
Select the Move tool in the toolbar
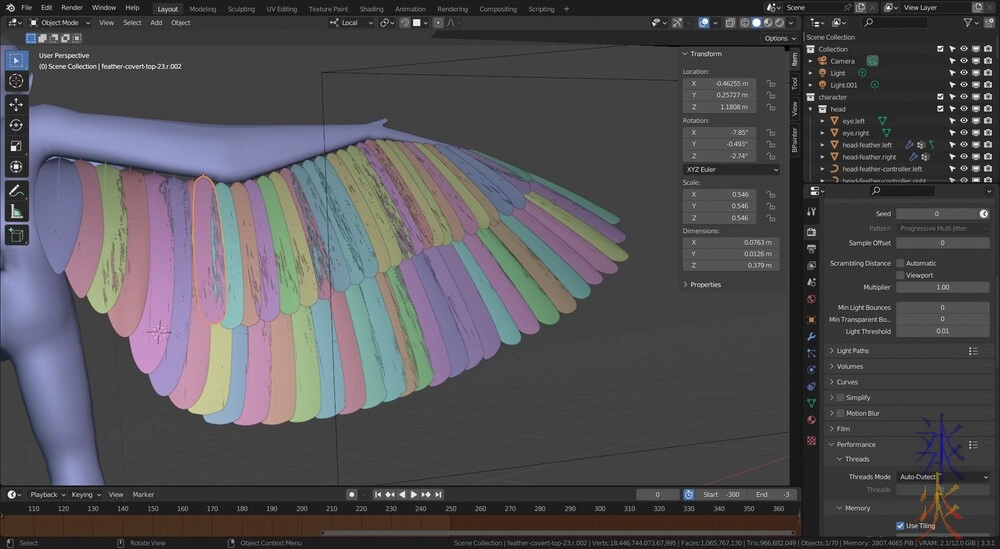[x=16, y=104]
